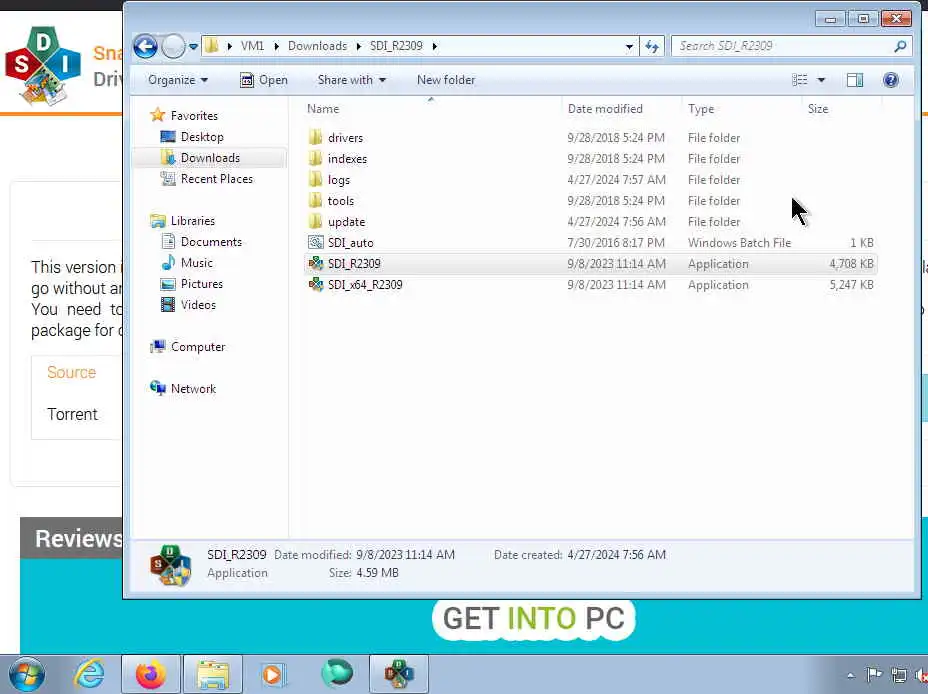Screen dimensions: 928x694
Task: Select Network in navigation pane
Action: (x=193, y=389)
